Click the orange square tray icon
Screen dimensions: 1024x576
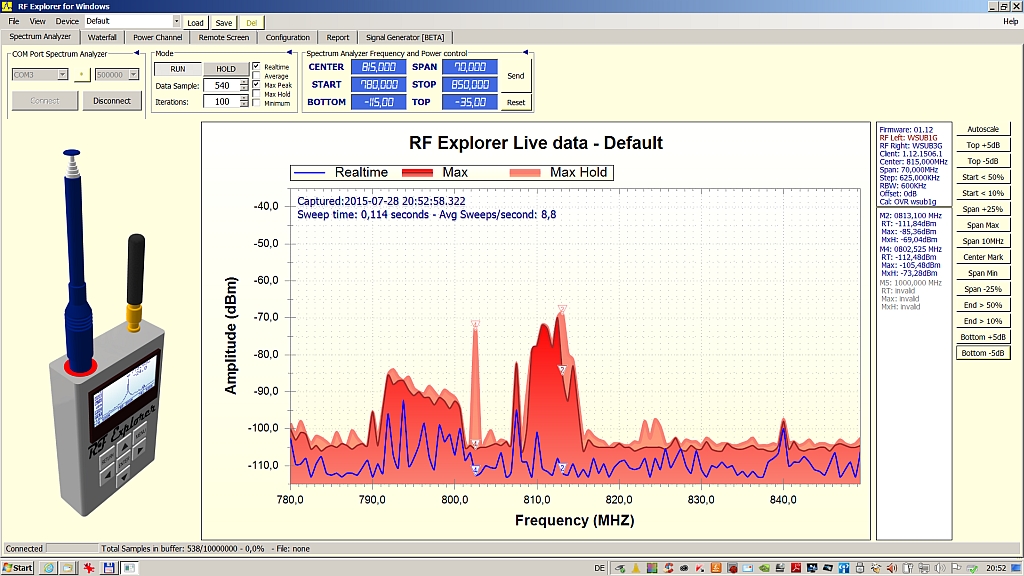[716, 568]
